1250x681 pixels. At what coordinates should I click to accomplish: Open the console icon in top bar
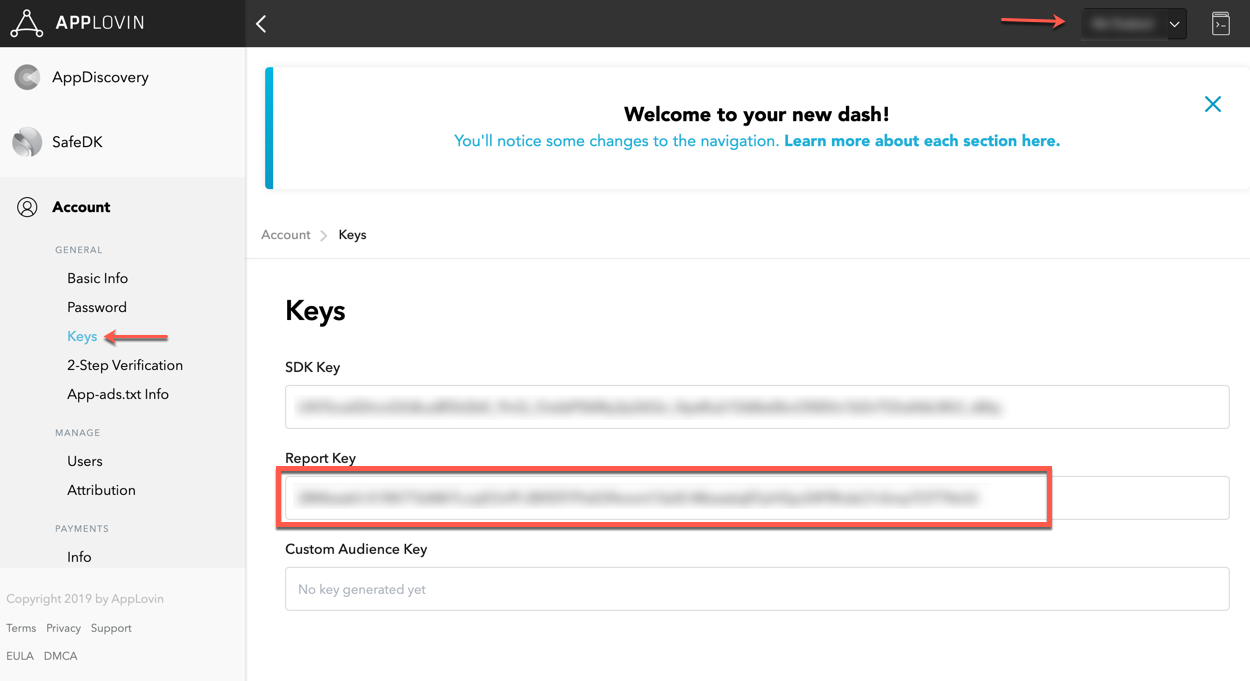(1220, 24)
